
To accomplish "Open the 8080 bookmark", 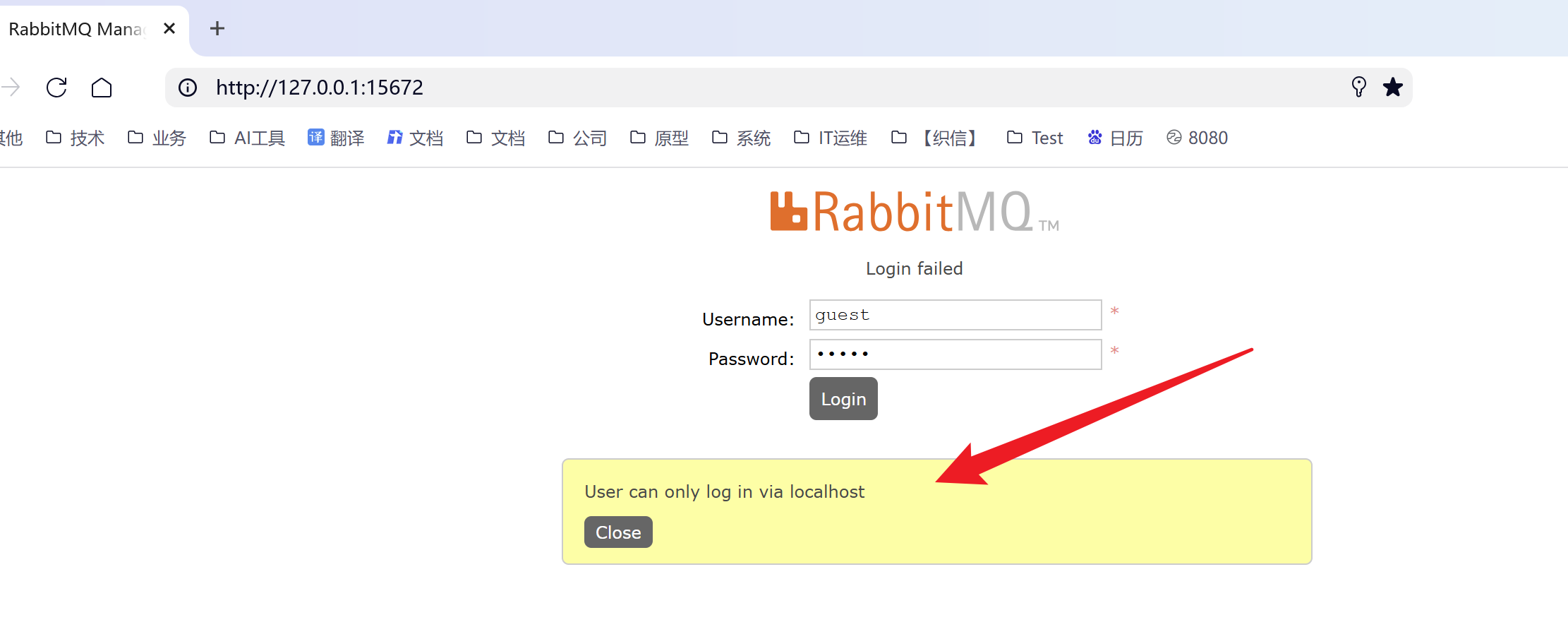I will tap(1197, 138).
